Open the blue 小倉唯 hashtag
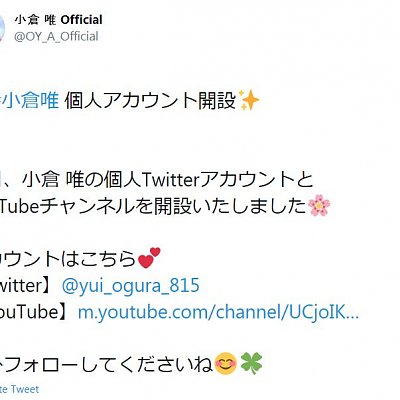 (29, 101)
